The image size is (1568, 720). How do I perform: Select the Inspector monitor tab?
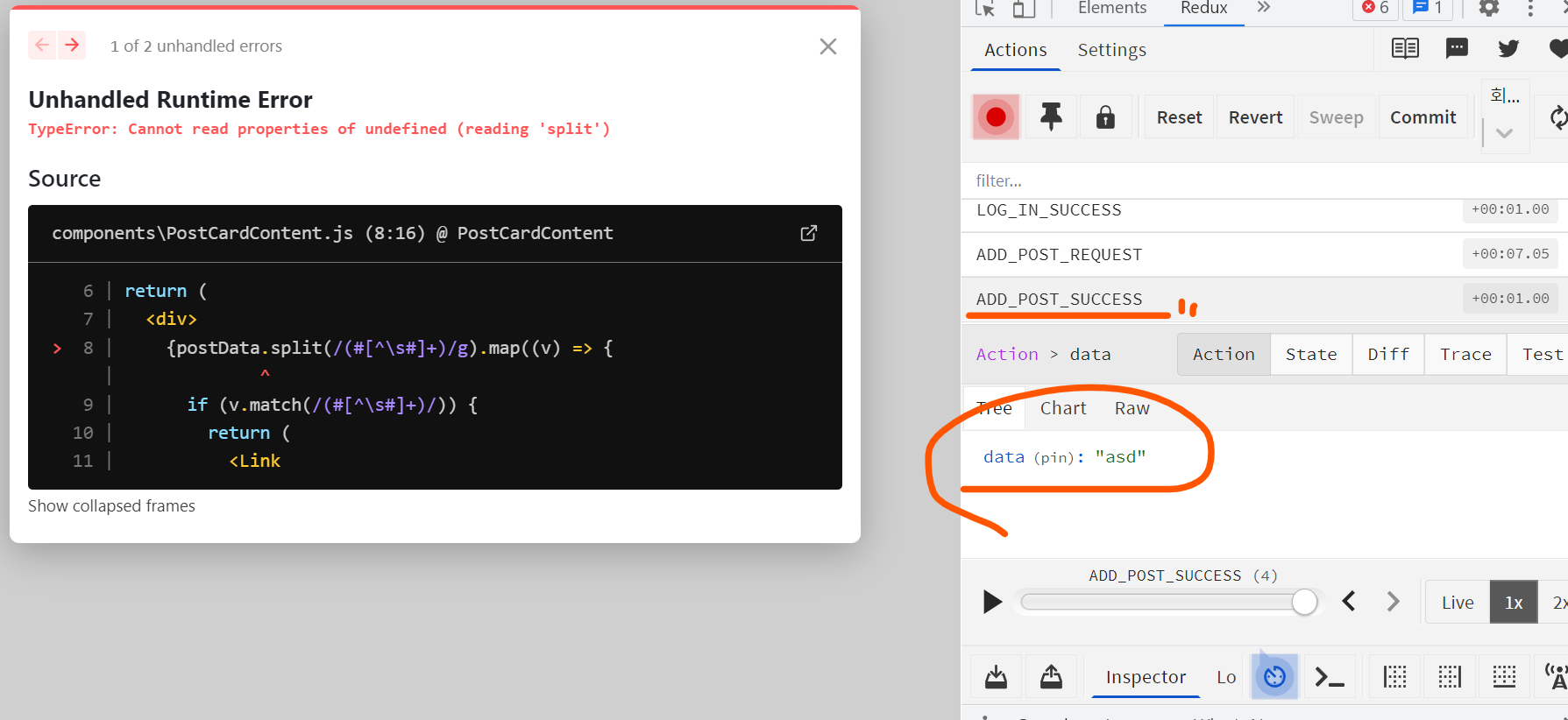[x=1146, y=676]
